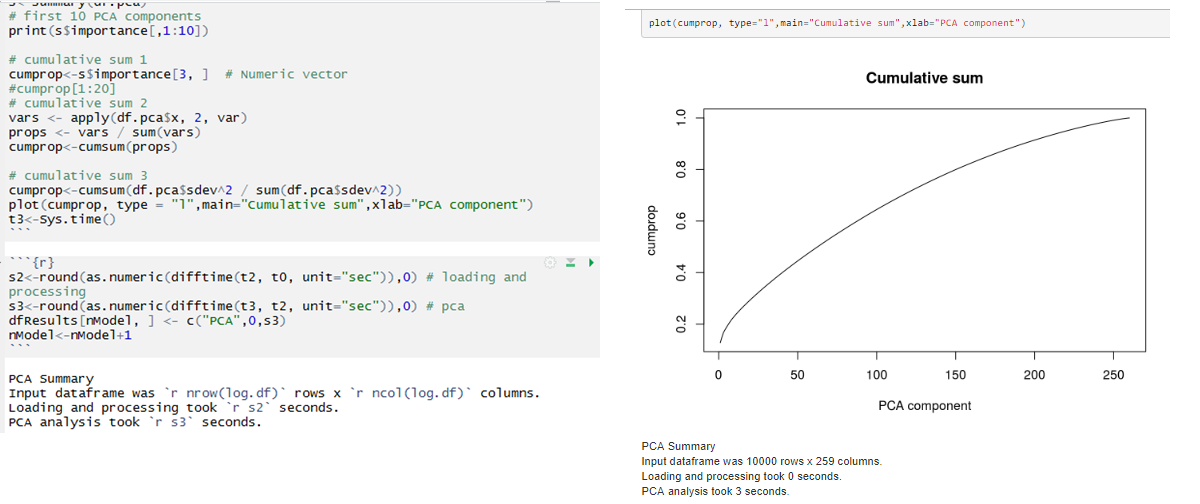Click the line 'dfResults[nModel, ] <- c("PCA",0,s3)'

click(146, 321)
